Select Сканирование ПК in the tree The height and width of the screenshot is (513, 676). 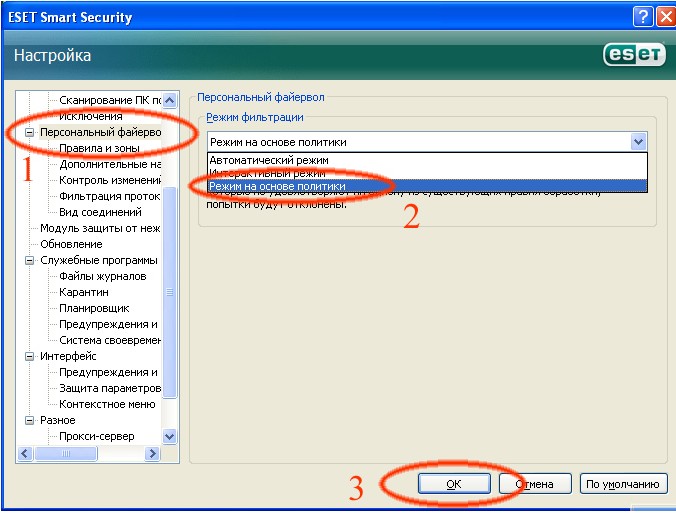point(110,100)
